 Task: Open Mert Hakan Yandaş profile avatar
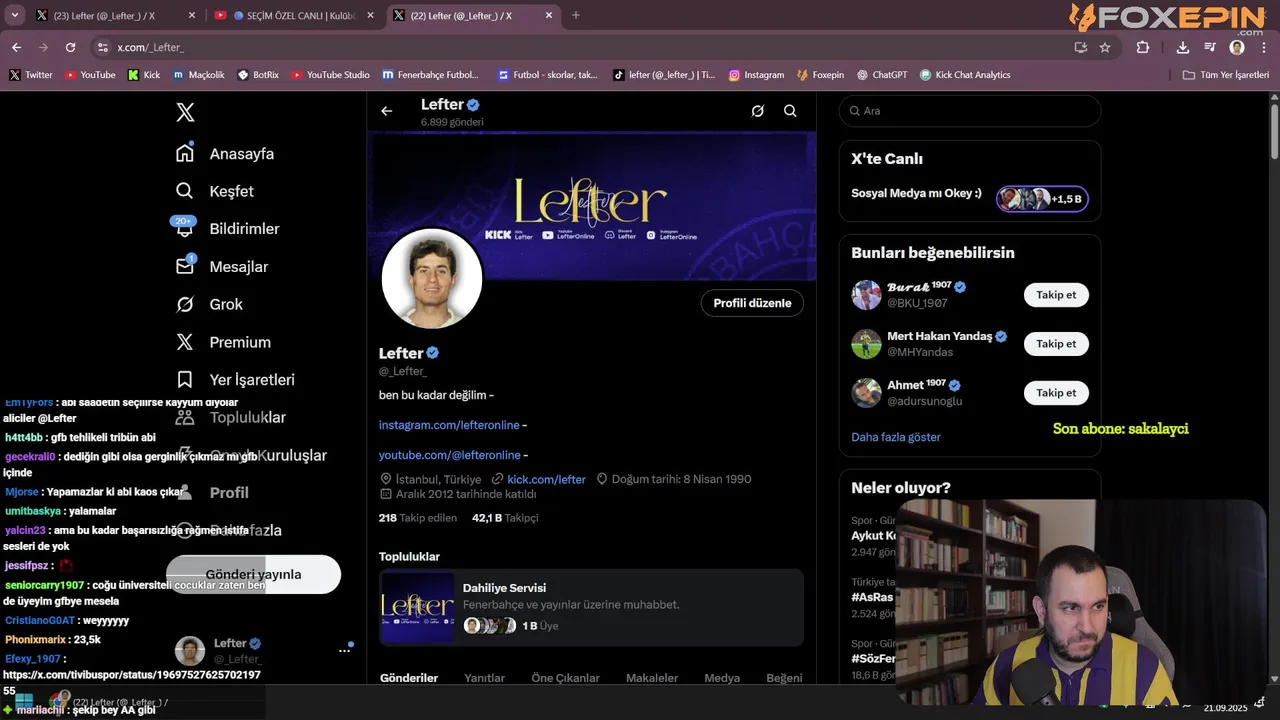[866, 344]
